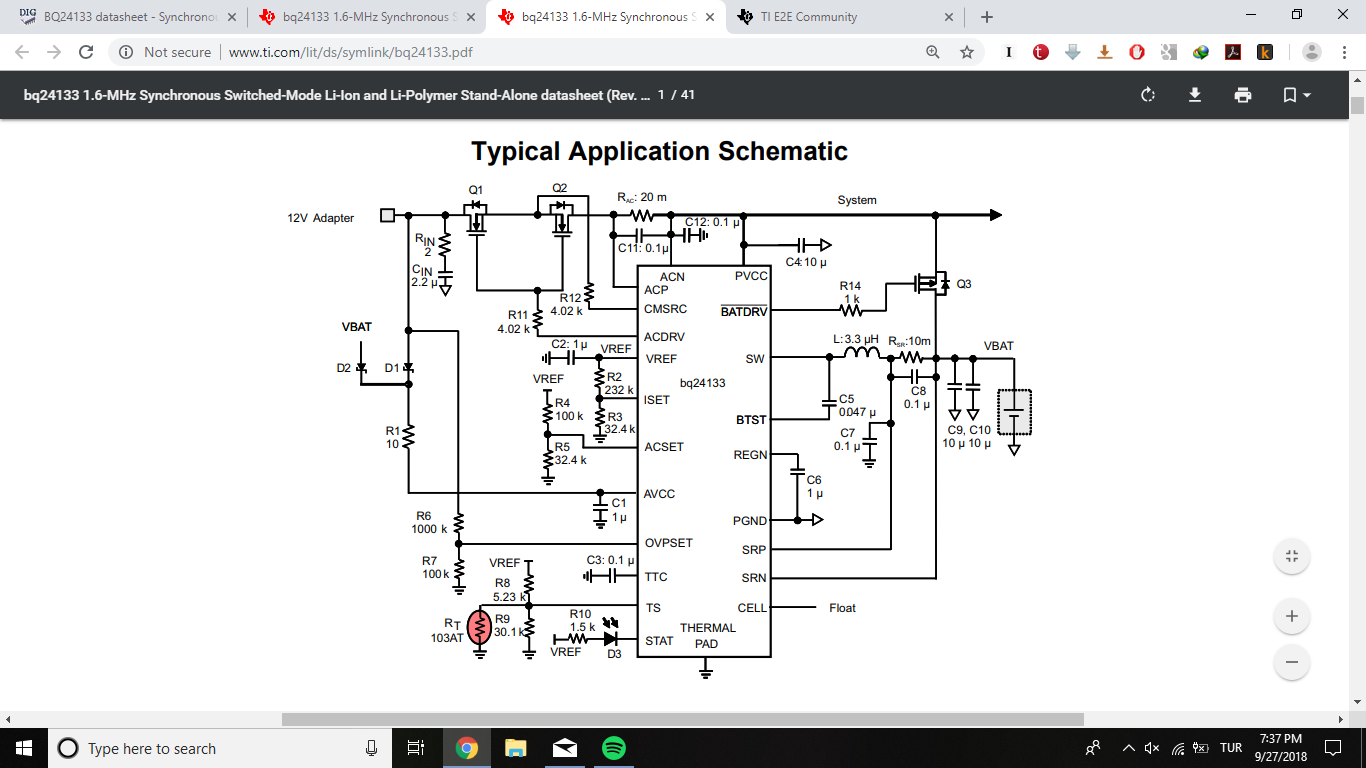Click the Internet Download Manager extension
This screenshot has width=1366, height=768.
(x=1201, y=52)
